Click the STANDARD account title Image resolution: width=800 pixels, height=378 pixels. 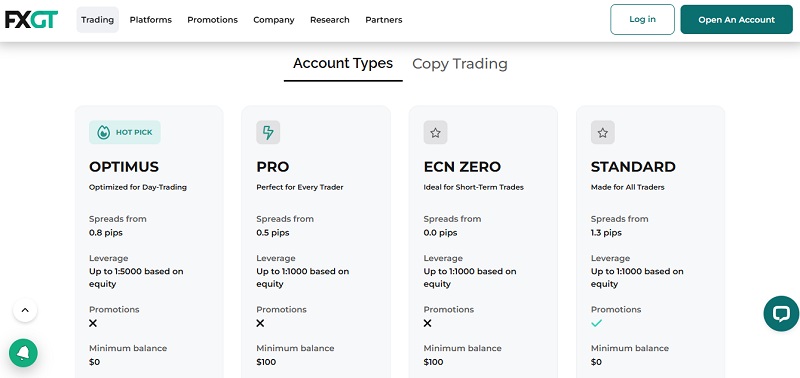pyautogui.click(x=633, y=167)
